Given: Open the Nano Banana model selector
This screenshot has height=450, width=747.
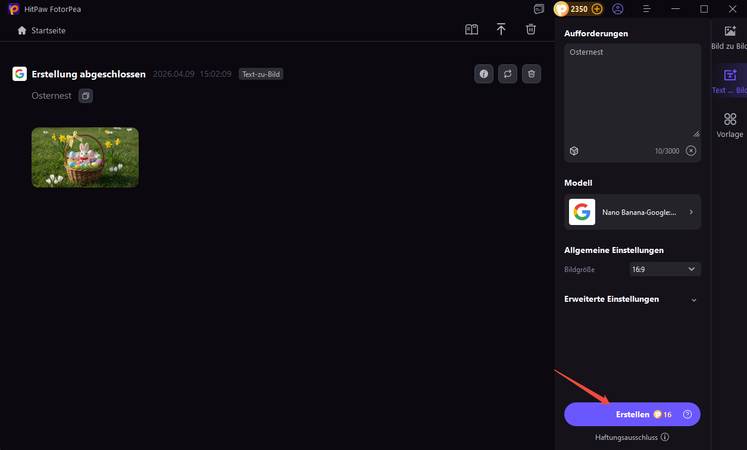Looking at the screenshot, I should click(632, 212).
